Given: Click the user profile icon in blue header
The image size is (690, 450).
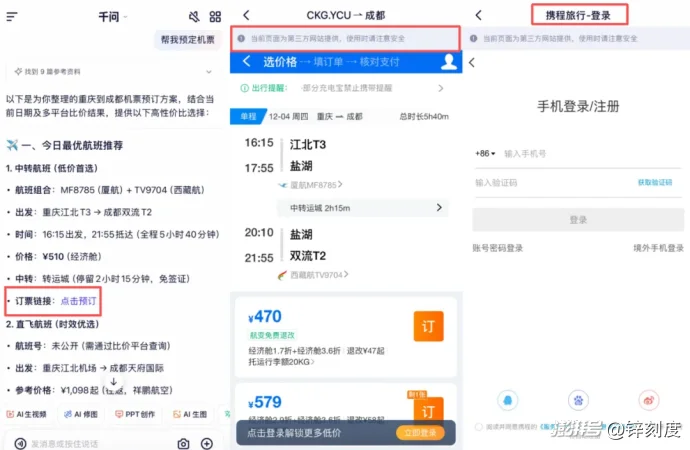Looking at the screenshot, I should click(449, 62).
